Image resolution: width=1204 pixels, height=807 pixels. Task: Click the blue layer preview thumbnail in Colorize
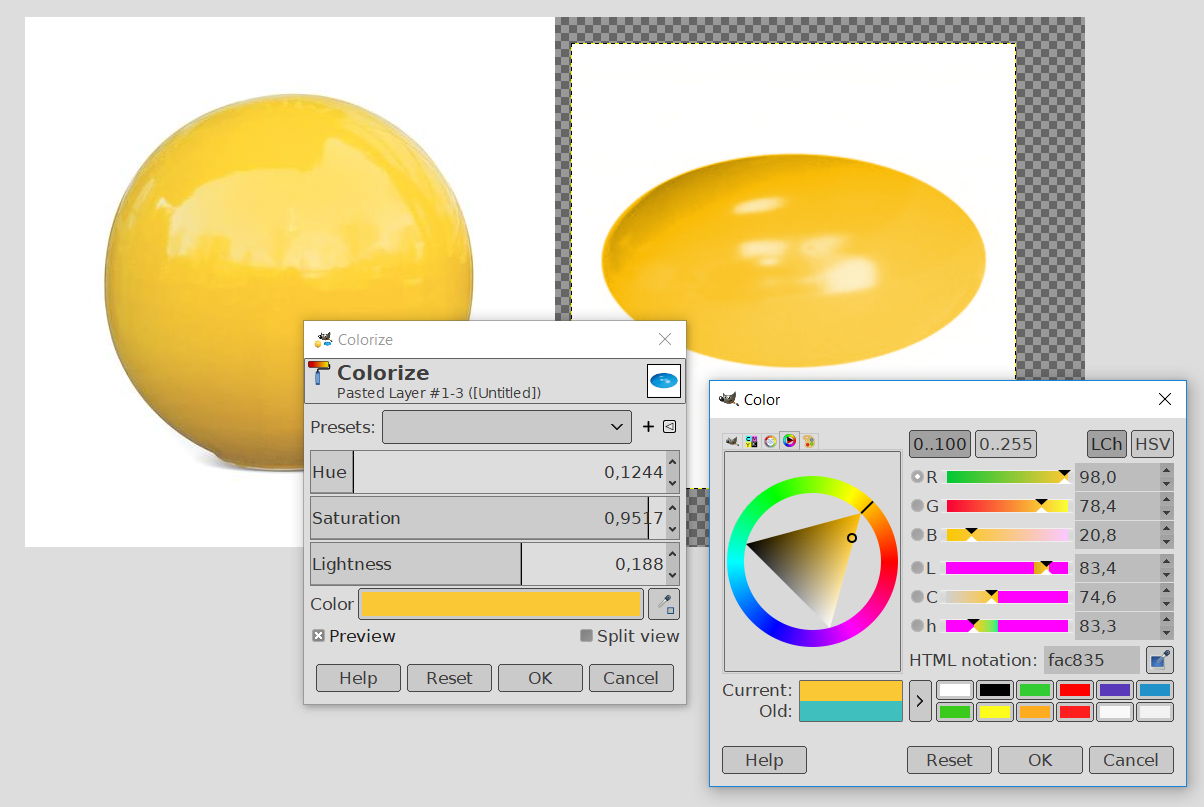664,380
